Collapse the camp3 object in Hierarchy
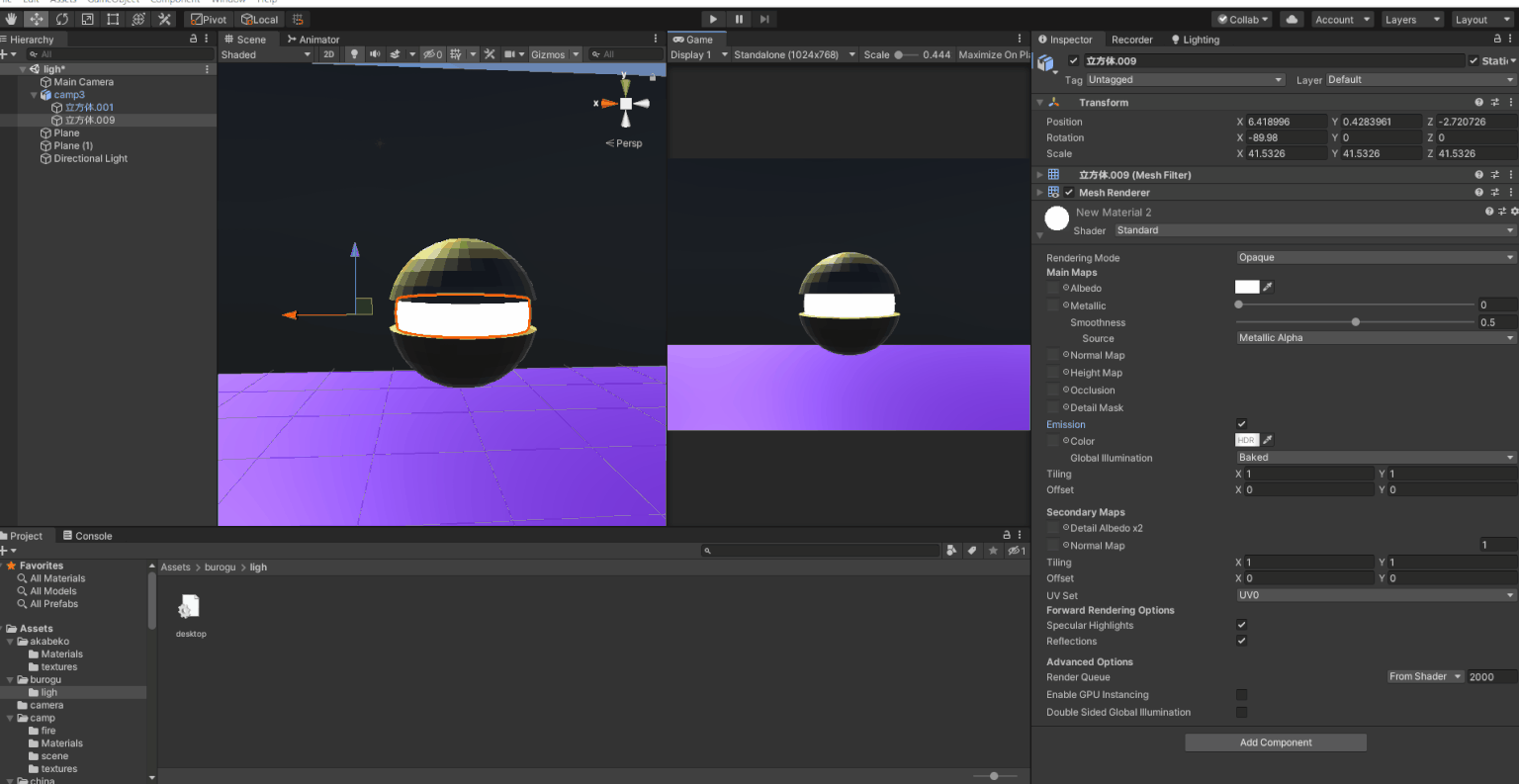 coord(33,94)
